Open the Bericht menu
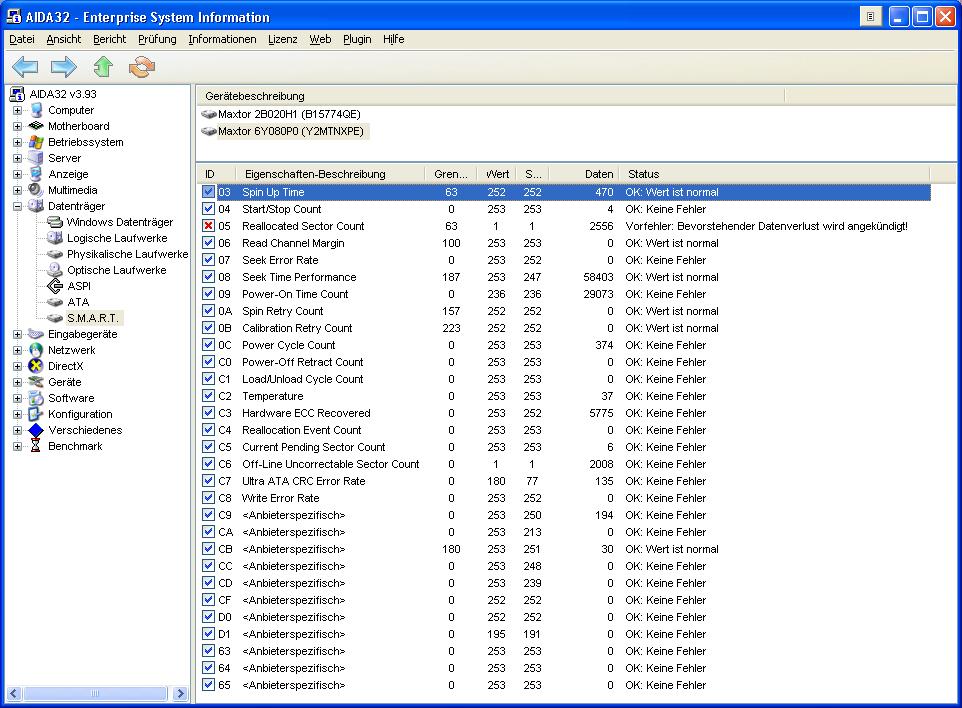Viewport: 962px width, 708px height. (109, 39)
